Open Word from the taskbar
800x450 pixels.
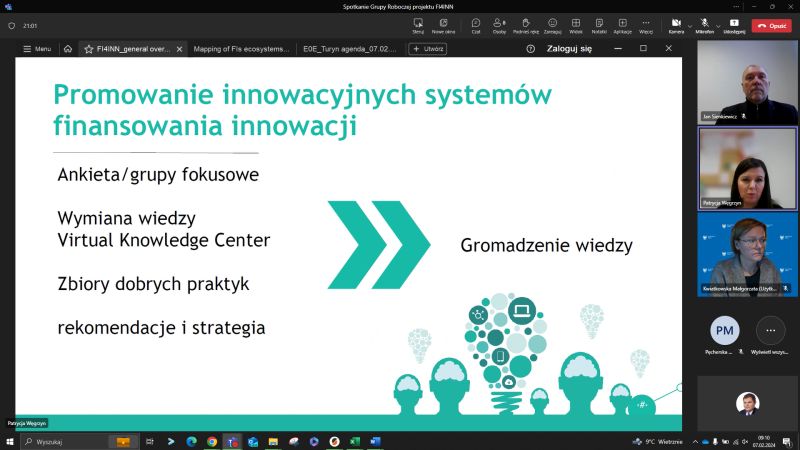point(376,442)
